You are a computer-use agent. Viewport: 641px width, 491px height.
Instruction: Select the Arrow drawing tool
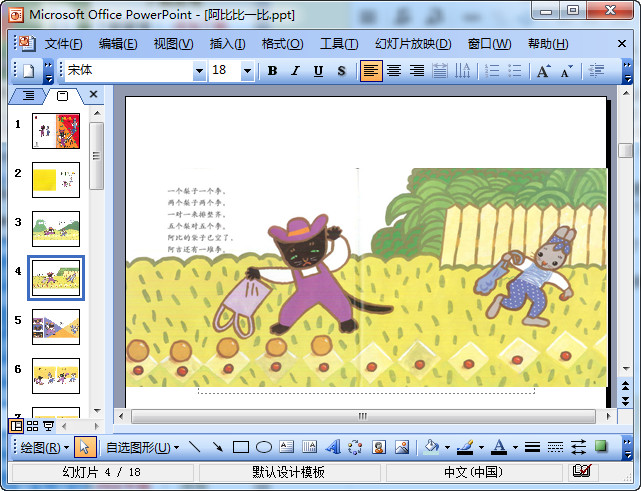click(x=218, y=447)
